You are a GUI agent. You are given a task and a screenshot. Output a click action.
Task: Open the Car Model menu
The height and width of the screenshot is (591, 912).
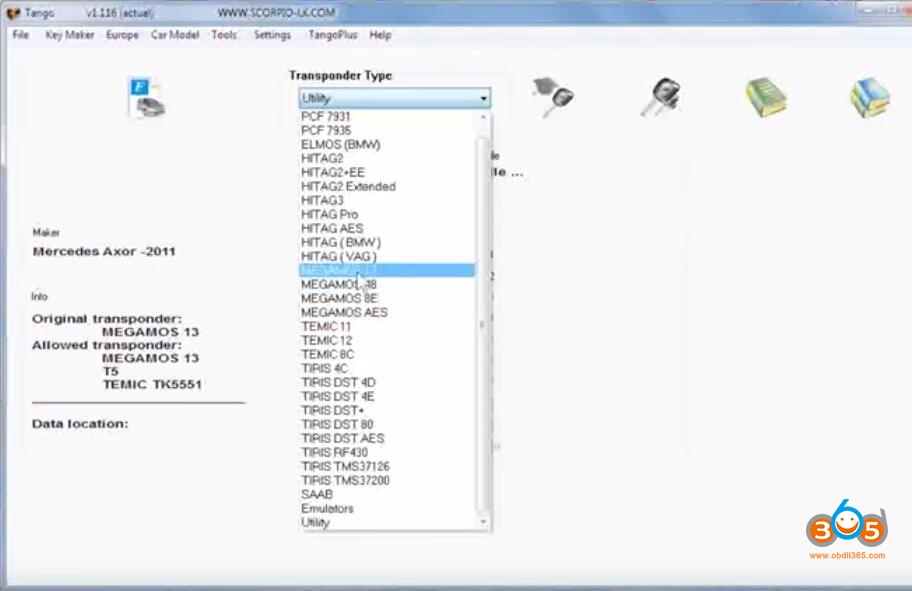tap(175, 35)
